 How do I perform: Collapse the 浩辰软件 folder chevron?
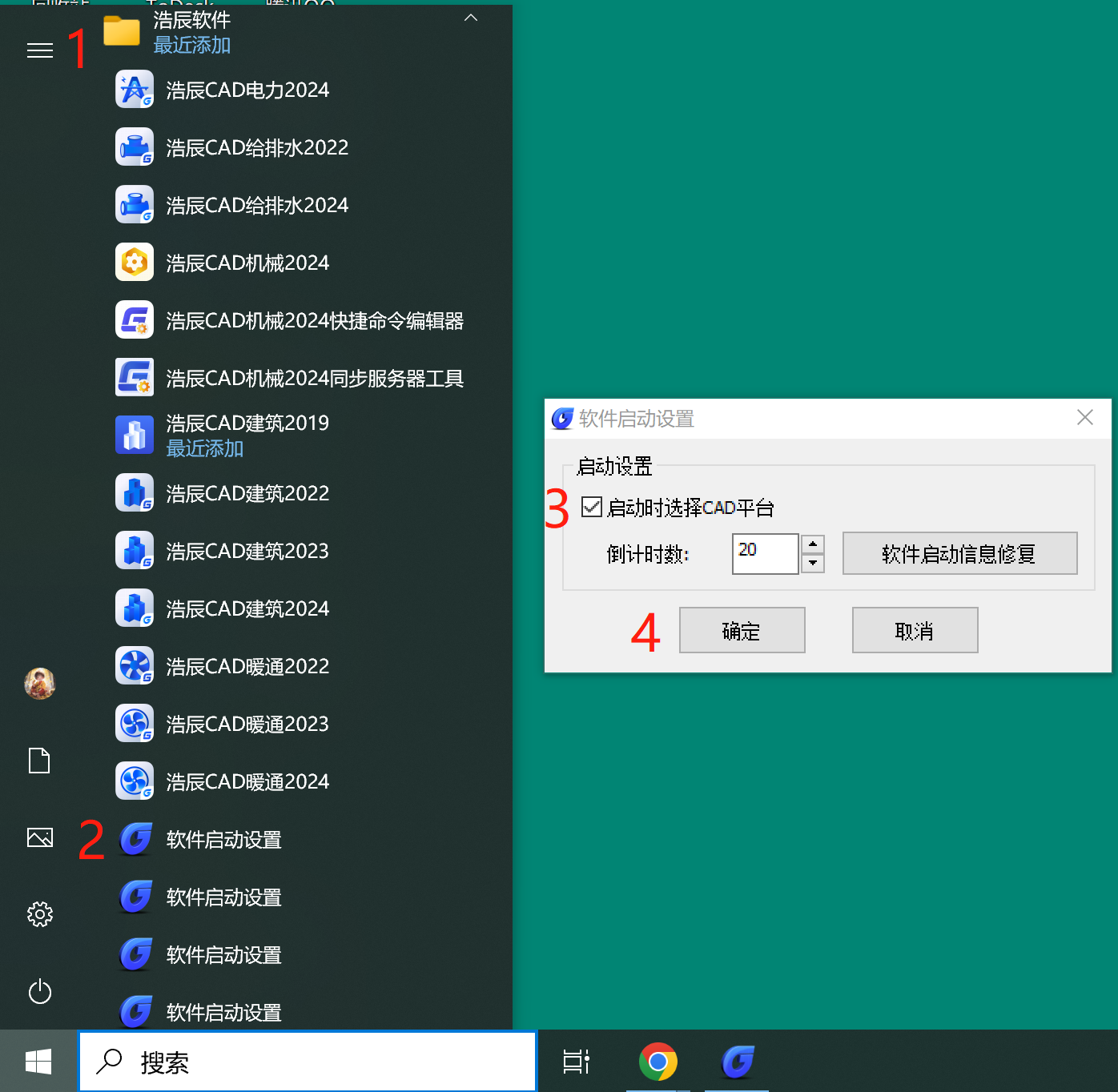click(471, 18)
